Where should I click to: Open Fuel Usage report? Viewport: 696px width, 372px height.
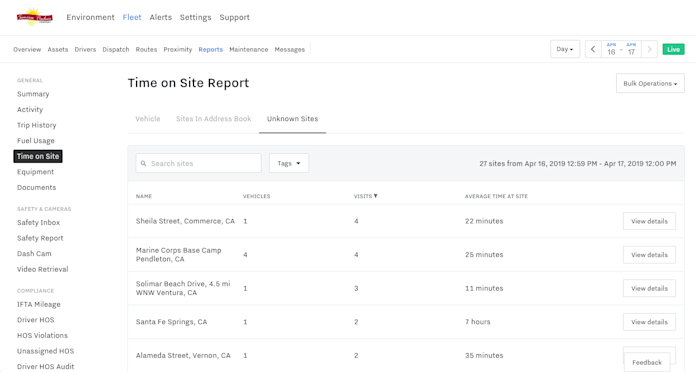click(x=36, y=141)
